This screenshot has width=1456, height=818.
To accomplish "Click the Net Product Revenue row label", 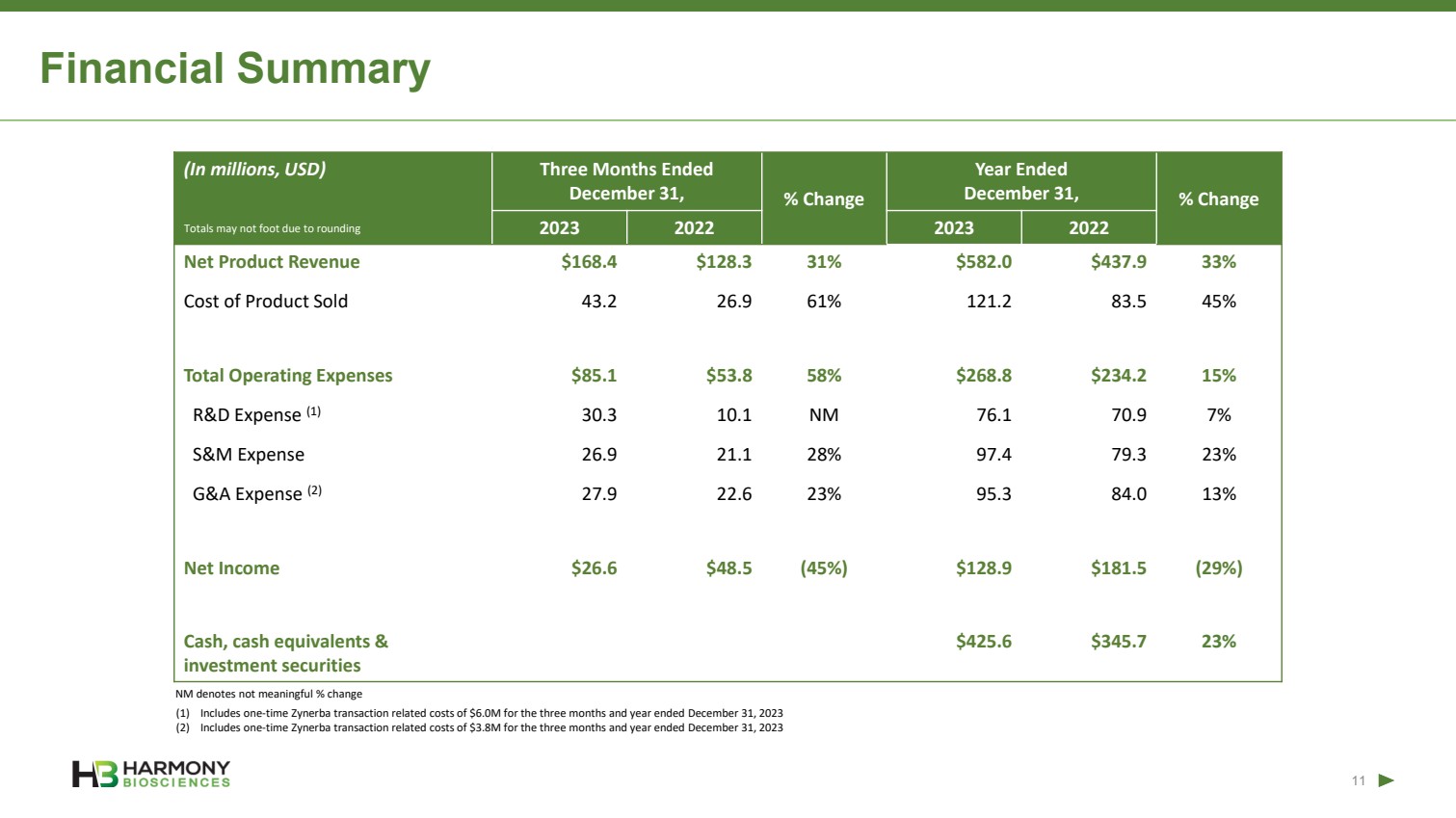I will click(272, 262).
